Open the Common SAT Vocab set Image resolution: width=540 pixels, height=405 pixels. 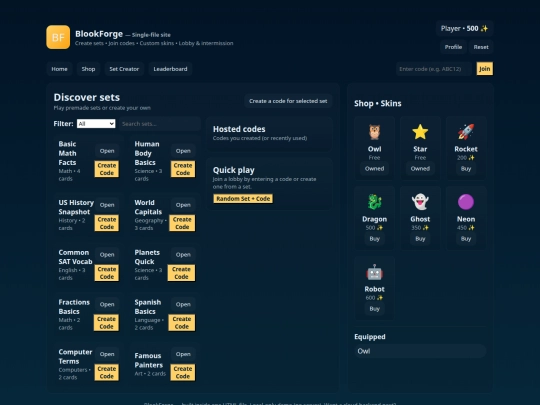(x=107, y=255)
